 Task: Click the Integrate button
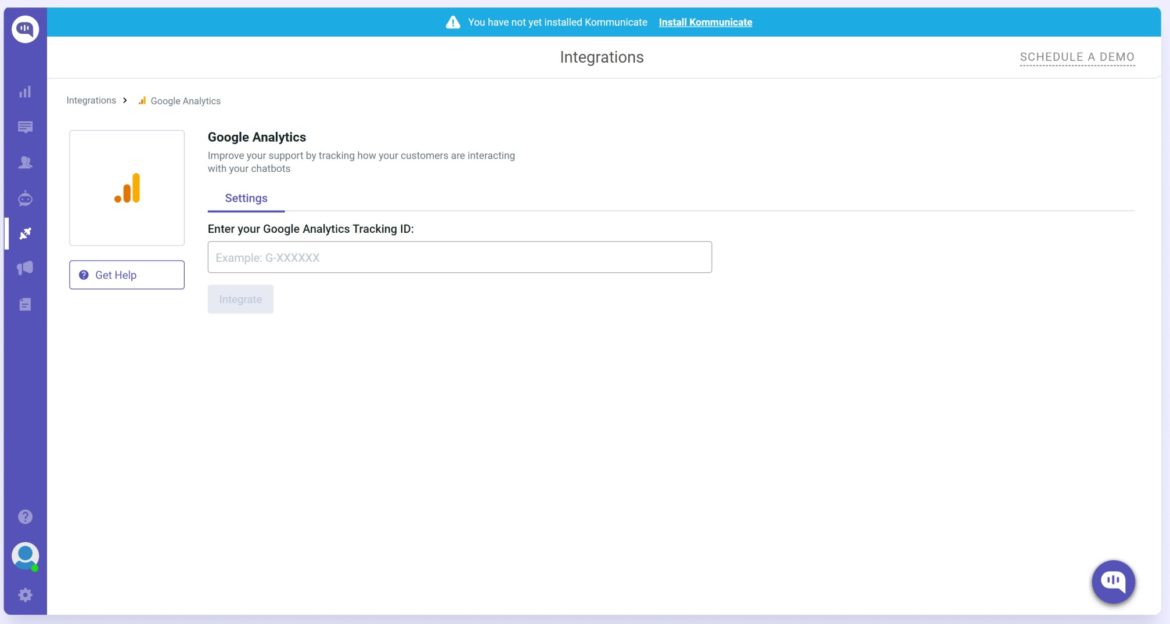(240, 299)
